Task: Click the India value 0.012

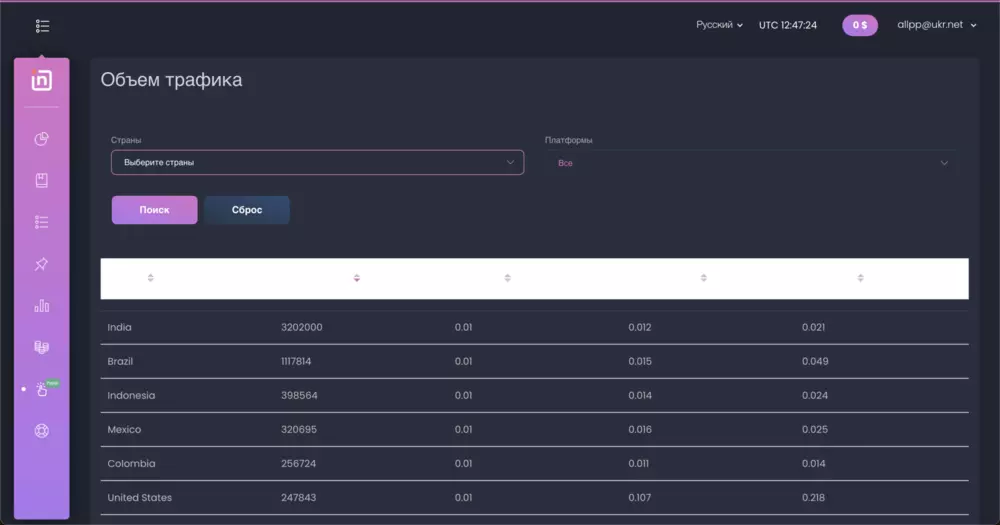Action: click(x=640, y=327)
